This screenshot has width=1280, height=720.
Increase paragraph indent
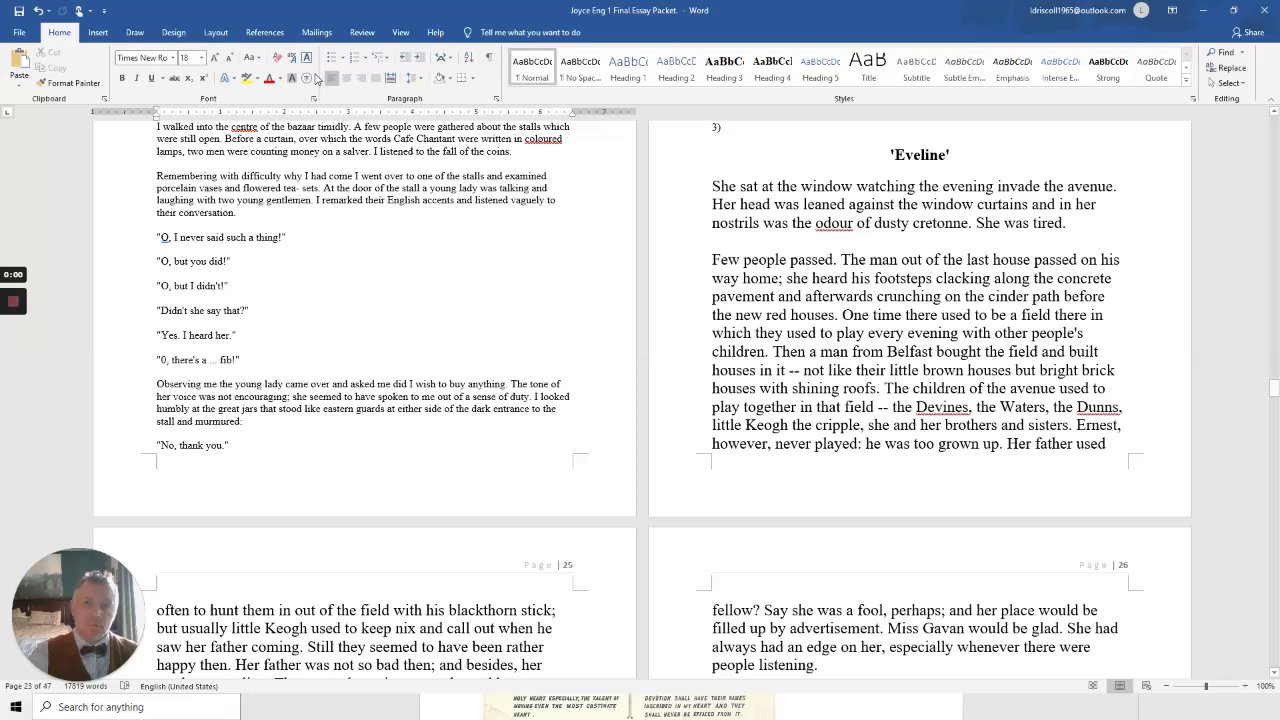[x=418, y=57]
